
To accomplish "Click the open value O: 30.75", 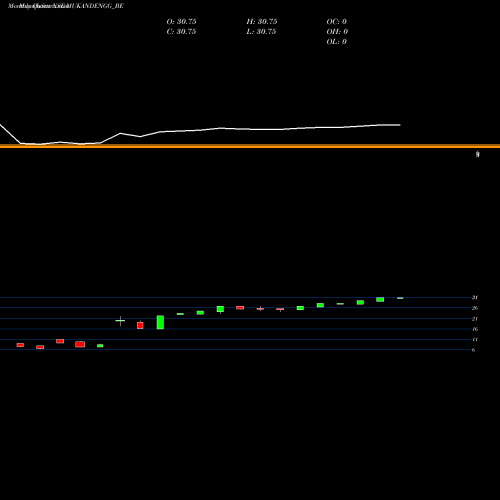I will tap(181, 21).
